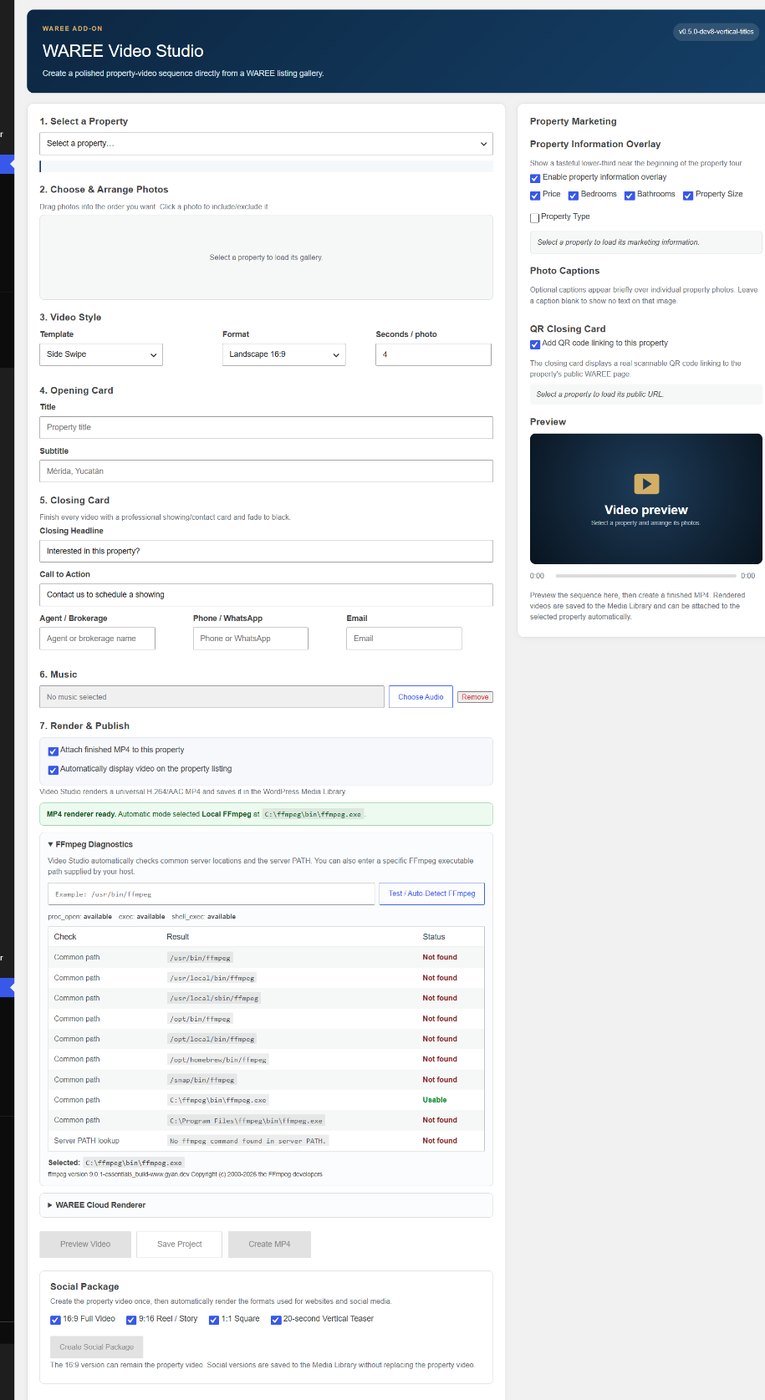Click the video preview progress slider
The width and height of the screenshot is (765, 1400).
pos(646,576)
